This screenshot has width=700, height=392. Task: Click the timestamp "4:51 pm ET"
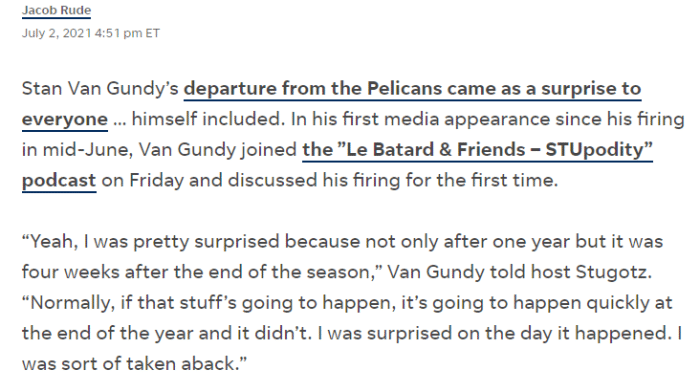pyautogui.click(x=127, y=33)
